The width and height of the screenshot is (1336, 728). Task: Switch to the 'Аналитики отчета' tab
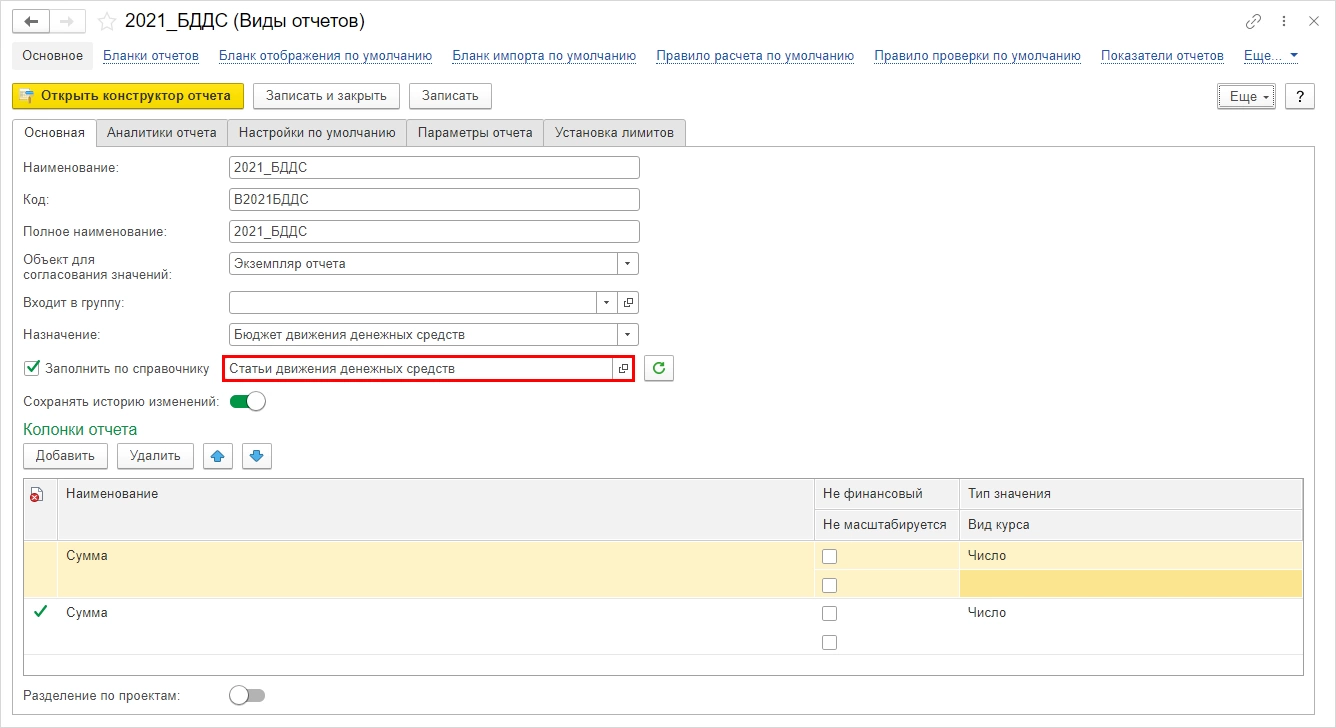(x=161, y=132)
